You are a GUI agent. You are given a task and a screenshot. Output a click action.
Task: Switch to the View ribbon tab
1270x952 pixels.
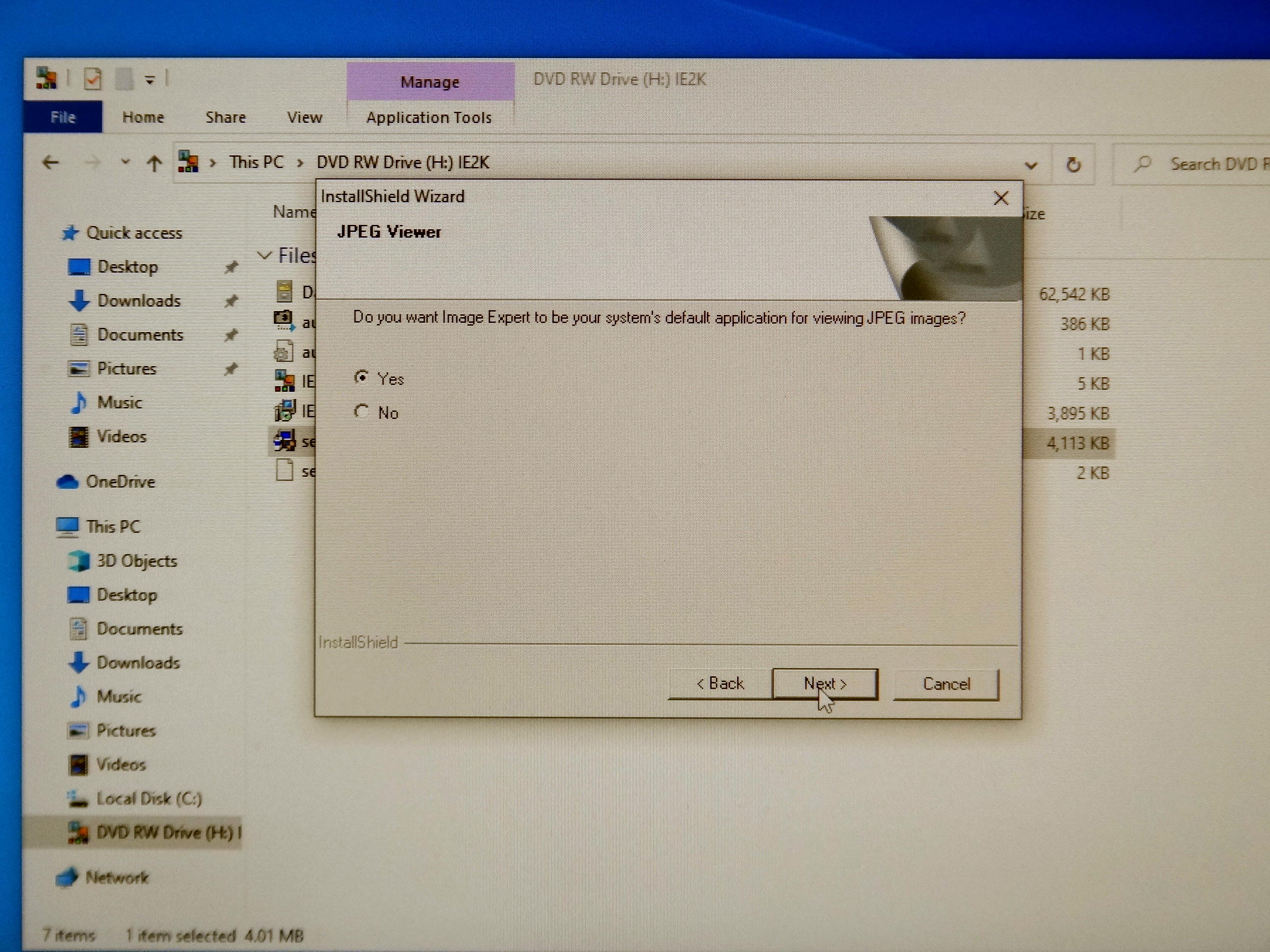click(x=304, y=117)
